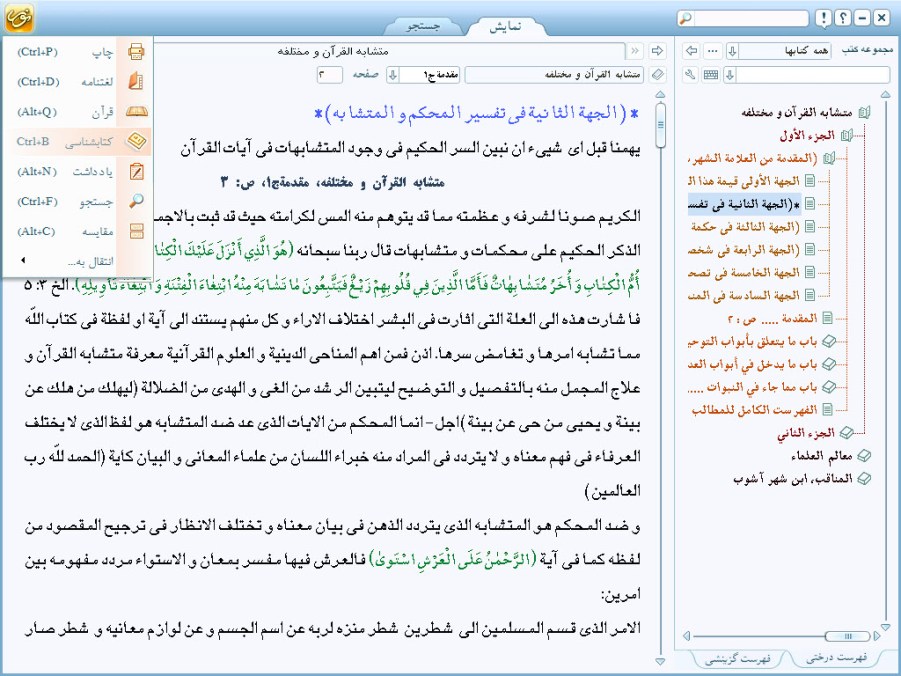Select tree item الجهة الثالثة فى حكمة

click(x=745, y=226)
